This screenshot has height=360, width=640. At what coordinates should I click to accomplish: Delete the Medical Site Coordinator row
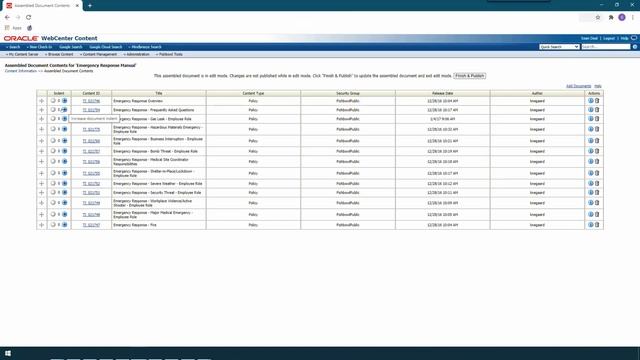coord(597,162)
